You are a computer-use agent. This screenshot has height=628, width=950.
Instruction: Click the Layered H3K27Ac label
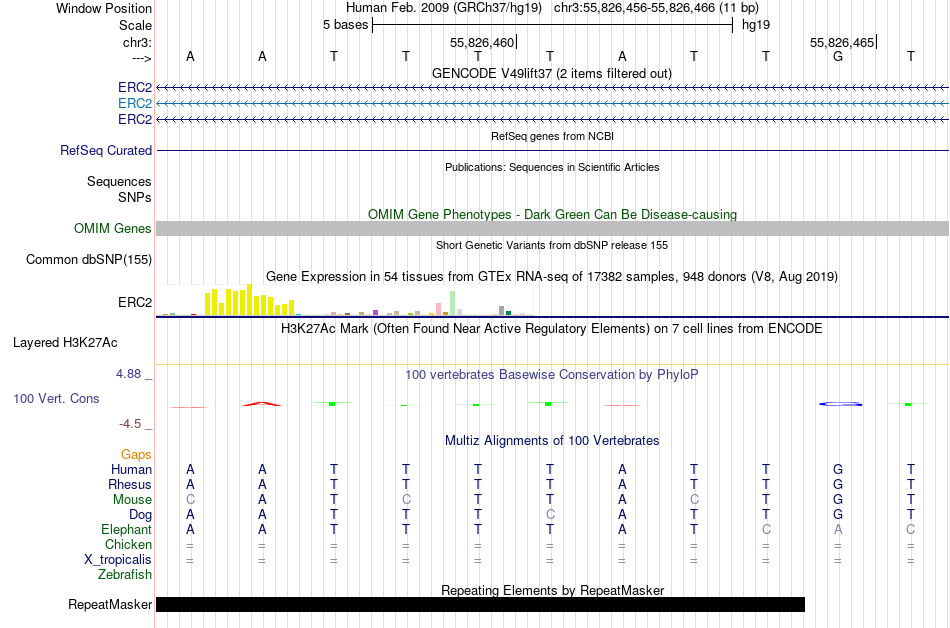pos(65,343)
